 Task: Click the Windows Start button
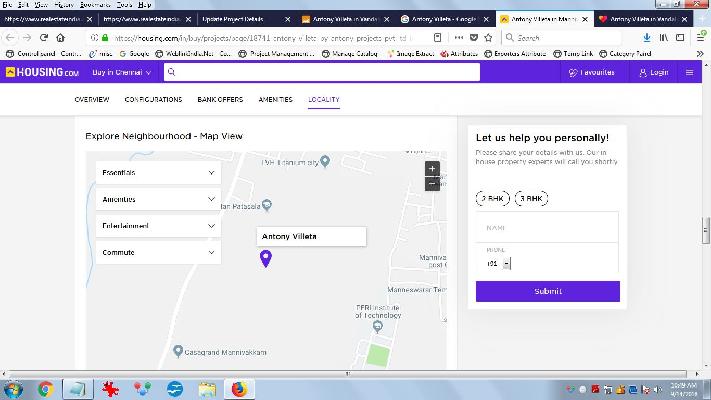click(13, 390)
